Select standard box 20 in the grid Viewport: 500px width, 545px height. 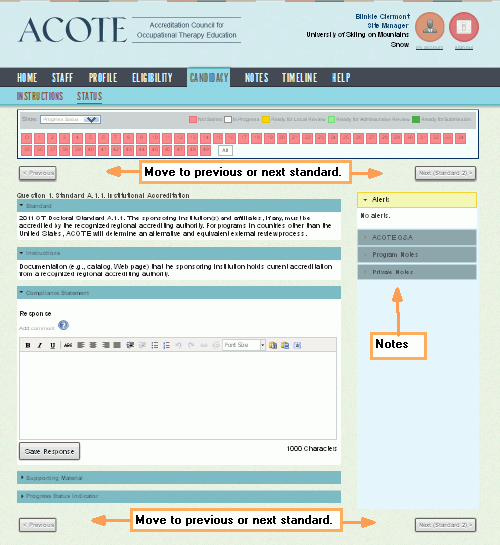(x=282, y=138)
